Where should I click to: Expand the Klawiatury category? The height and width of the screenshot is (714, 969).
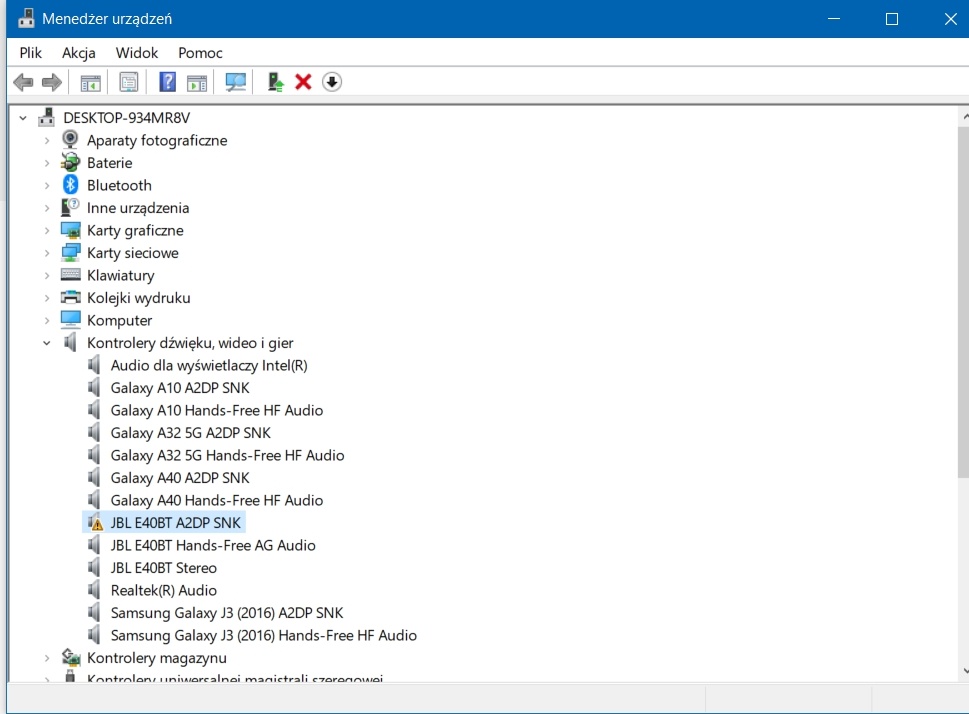click(47, 276)
